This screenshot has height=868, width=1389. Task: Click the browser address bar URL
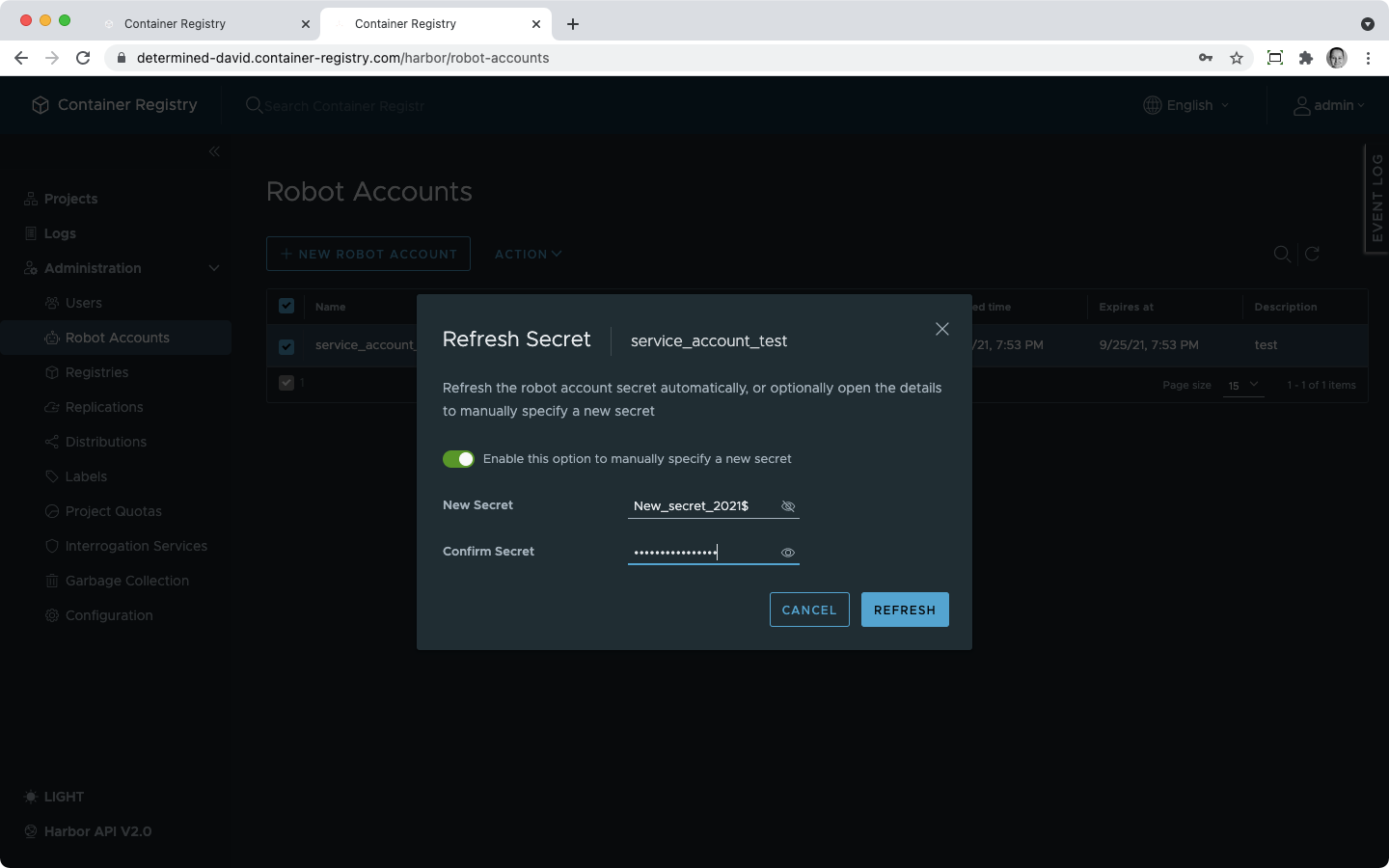[x=342, y=58]
